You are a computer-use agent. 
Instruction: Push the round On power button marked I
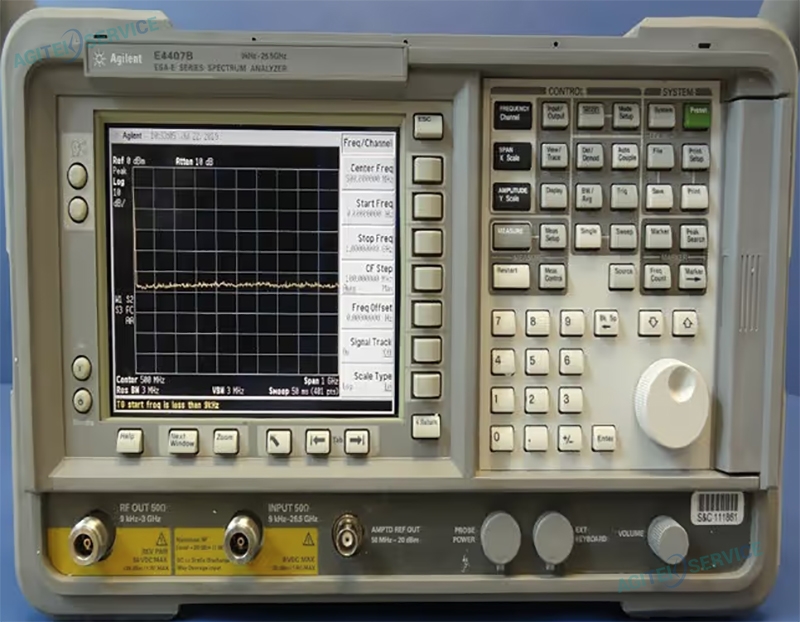82,368
